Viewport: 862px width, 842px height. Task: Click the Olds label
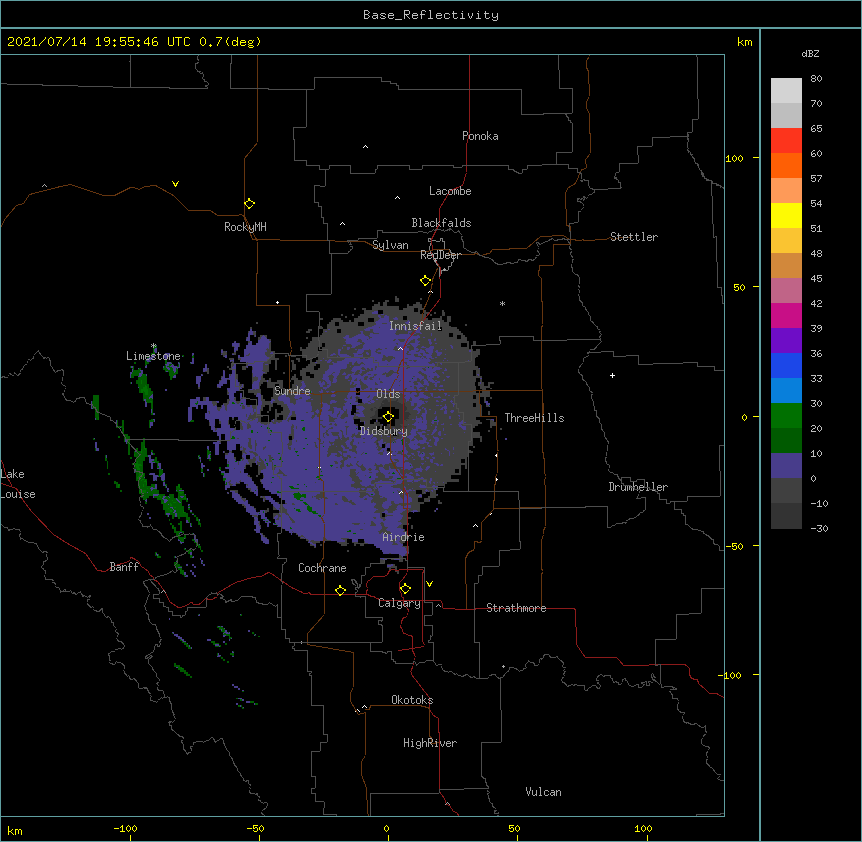click(388, 394)
